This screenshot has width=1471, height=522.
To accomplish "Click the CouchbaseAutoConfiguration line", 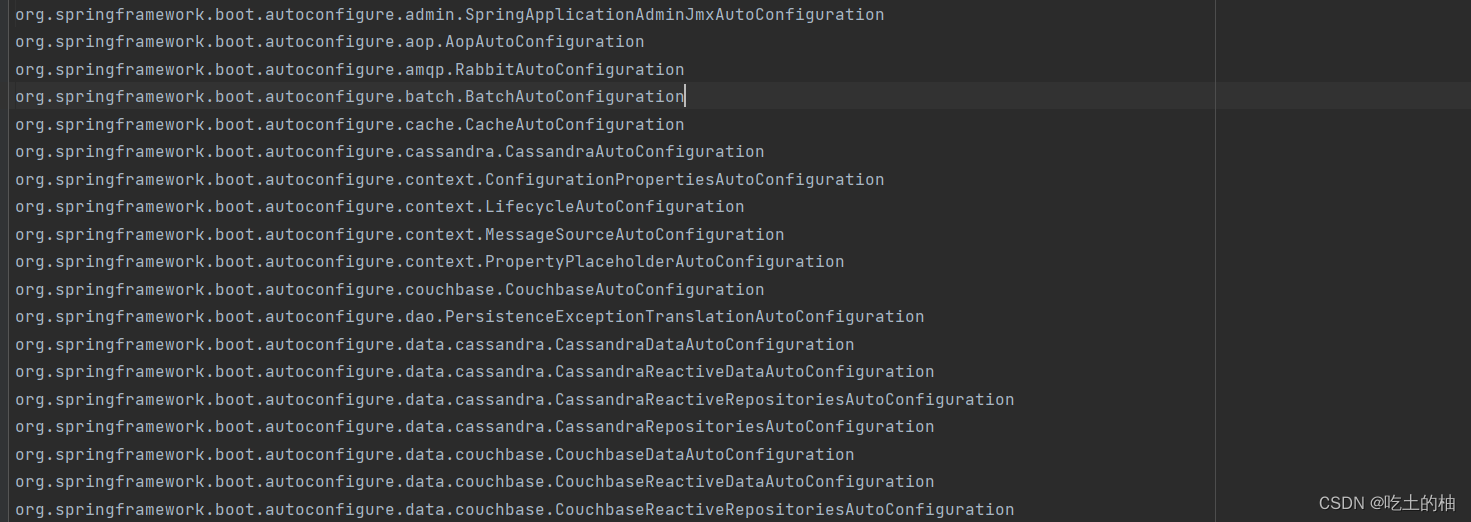I will click(390, 290).
